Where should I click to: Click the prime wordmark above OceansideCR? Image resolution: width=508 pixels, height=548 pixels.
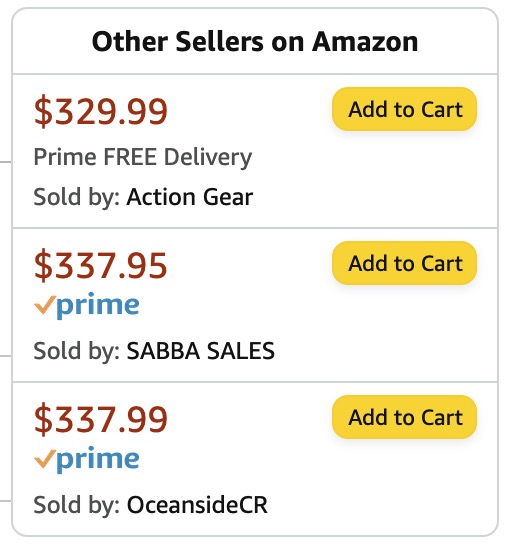98,459
